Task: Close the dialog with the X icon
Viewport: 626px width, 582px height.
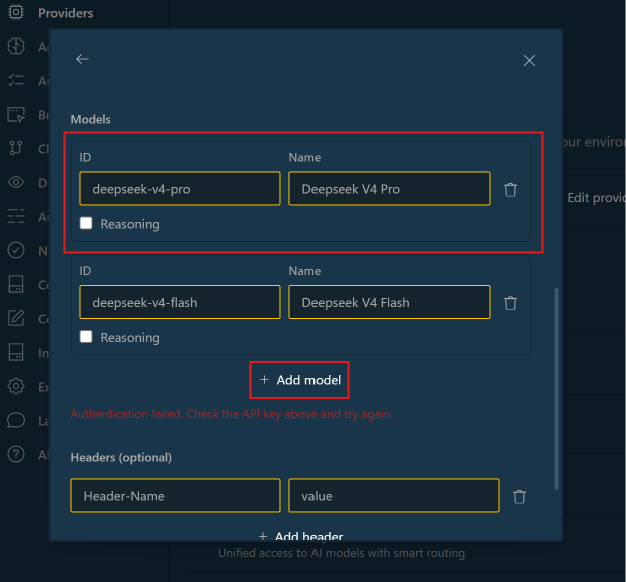Action: click(529, 61)
